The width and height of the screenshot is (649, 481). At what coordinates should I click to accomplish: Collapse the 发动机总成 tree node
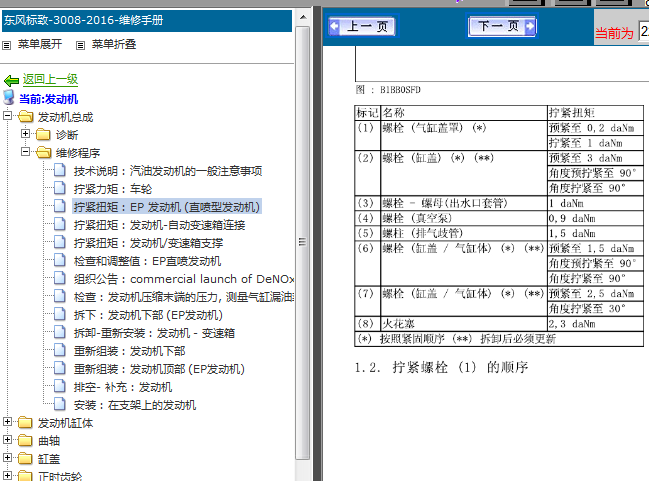(x=7, y=115)
